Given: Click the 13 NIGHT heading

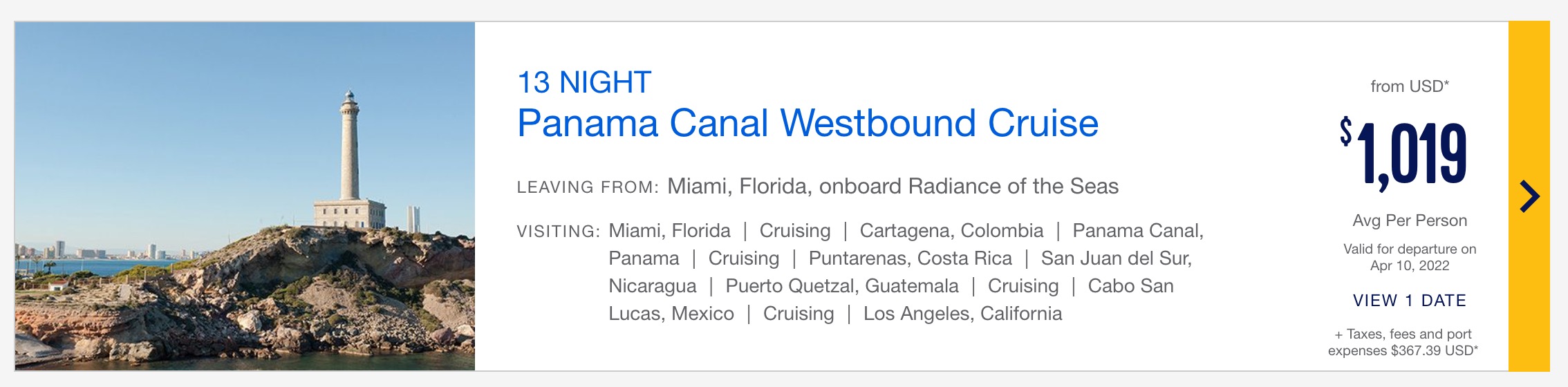Looking at the screenshot, I should pos(584,82).
